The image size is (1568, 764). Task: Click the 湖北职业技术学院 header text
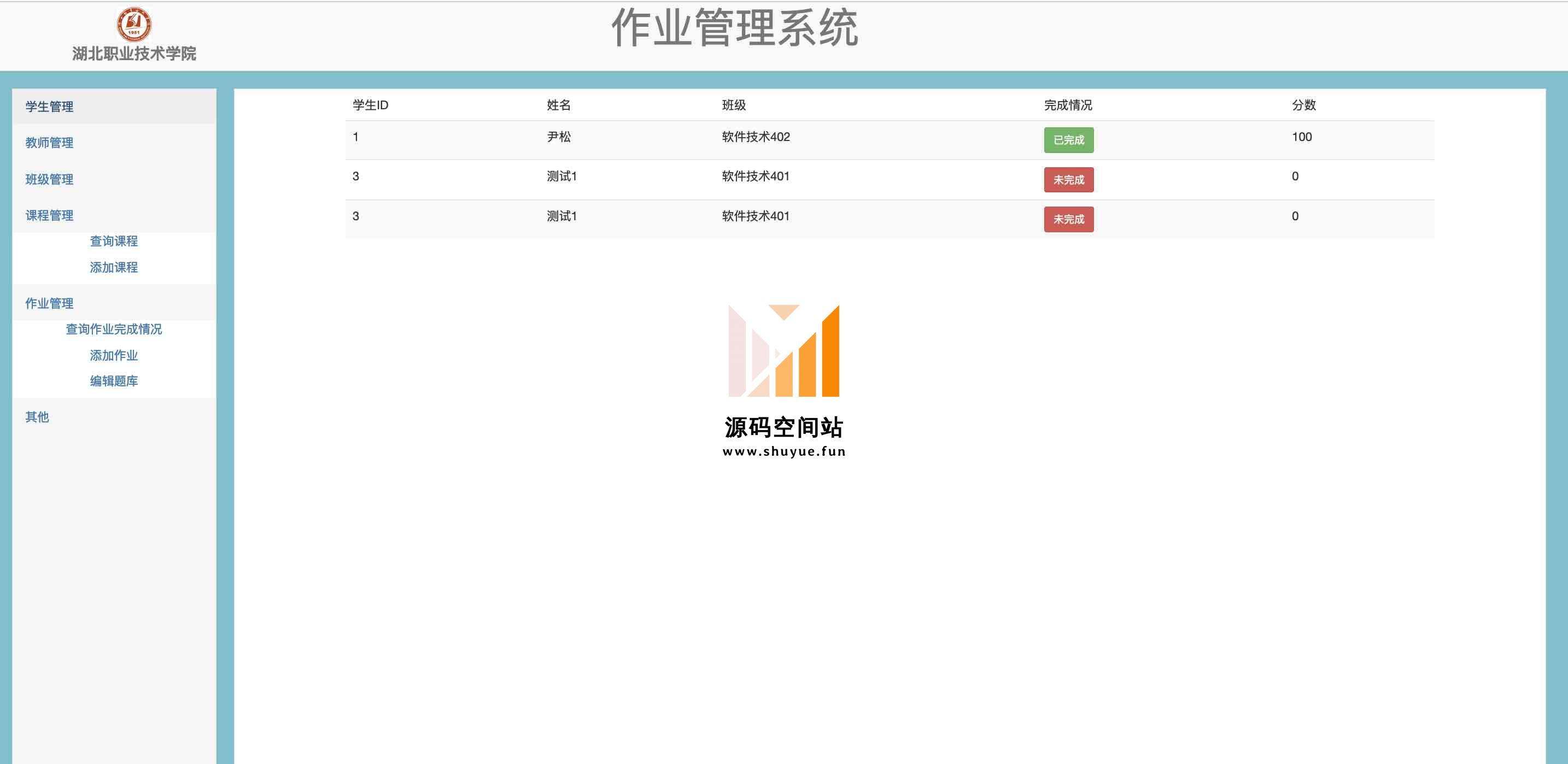pos(134,54)
